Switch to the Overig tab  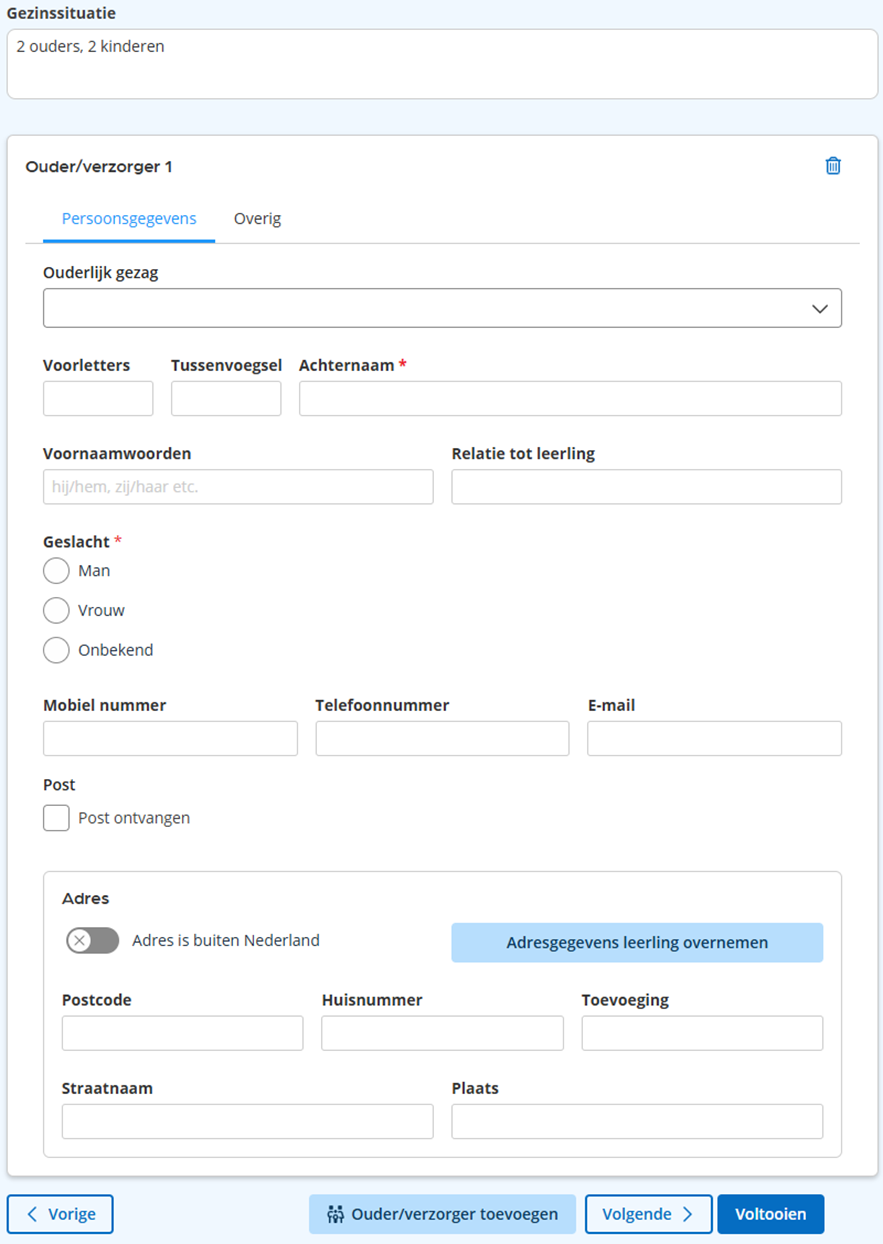[x=257, y=219]
